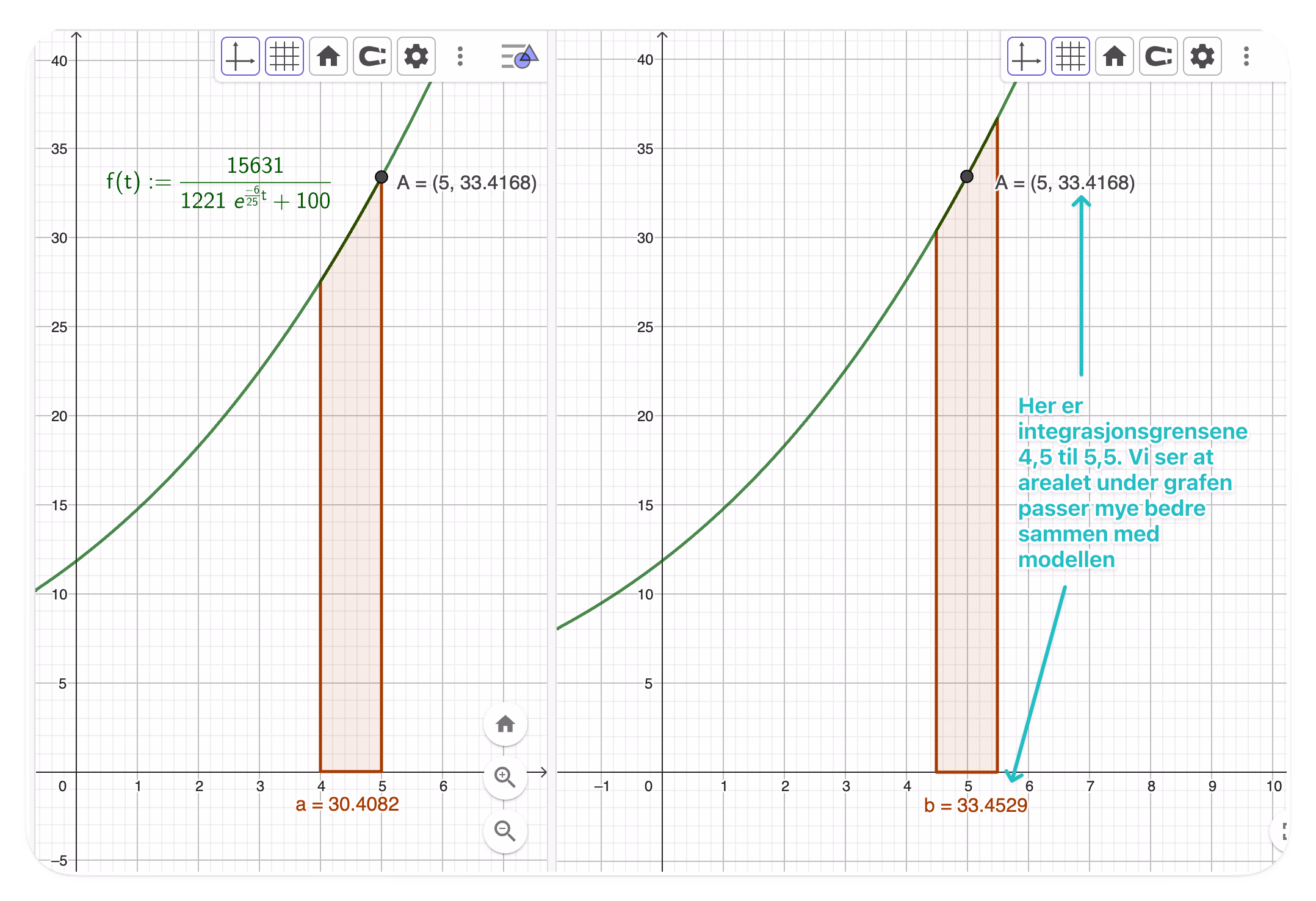Click home standard view in right toolbar
Image resolution: width=1316 pixels, height=901 pixels.
click(x=1115, y=57)
